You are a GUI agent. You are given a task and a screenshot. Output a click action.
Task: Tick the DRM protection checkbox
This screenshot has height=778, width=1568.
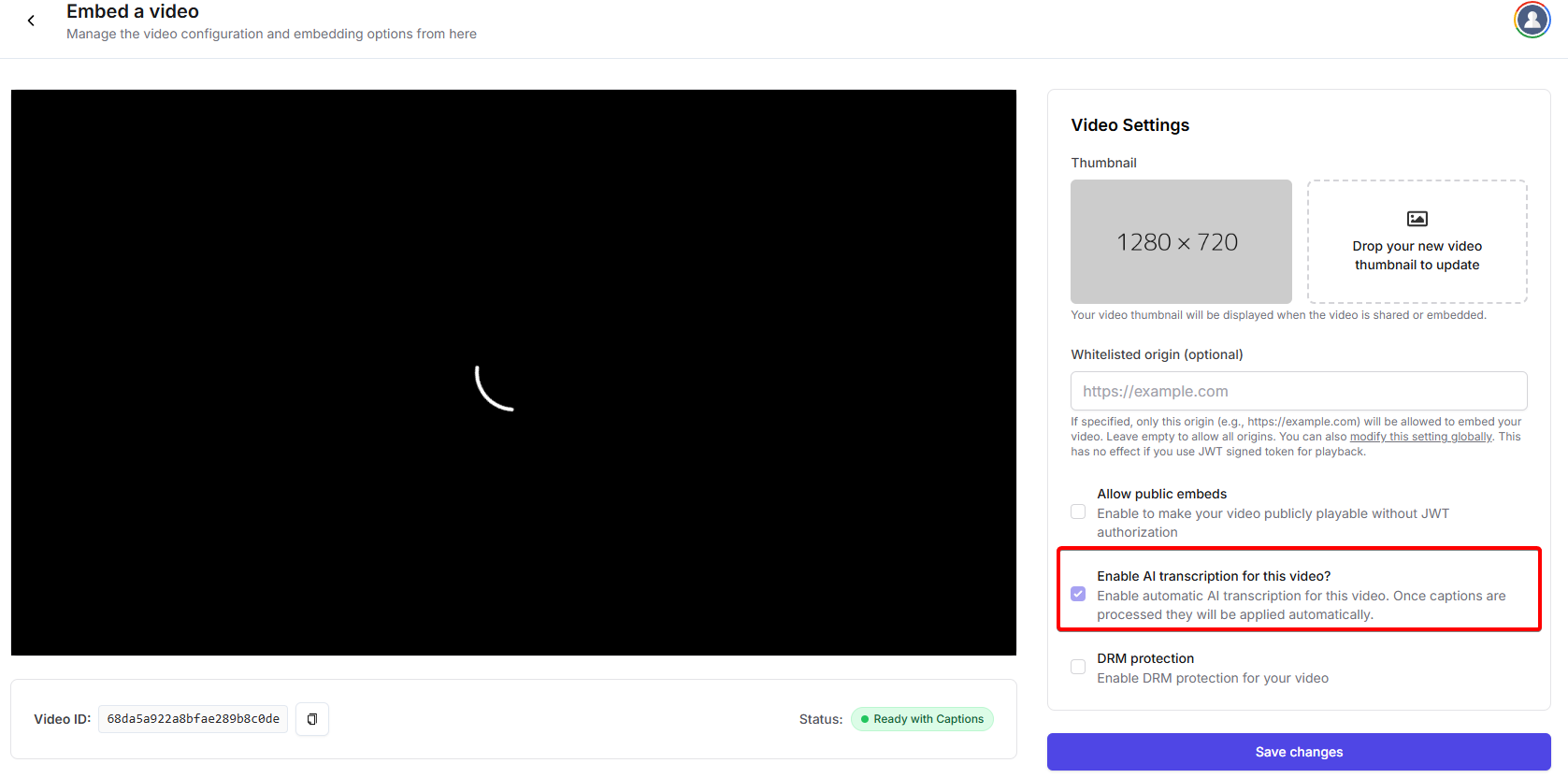click(x=1078, y=667)
